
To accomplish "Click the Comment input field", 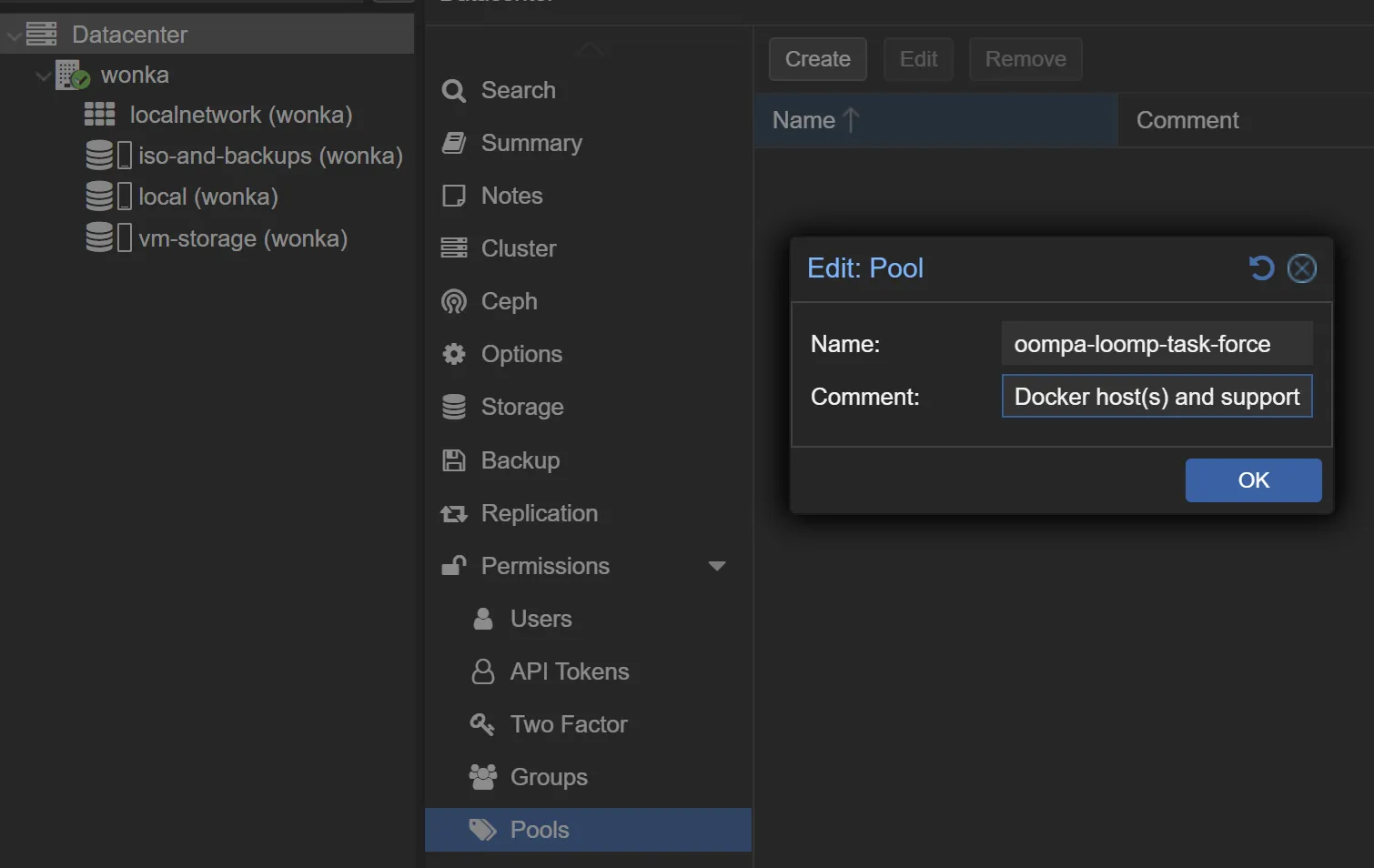I will [x=1157, y=397].
